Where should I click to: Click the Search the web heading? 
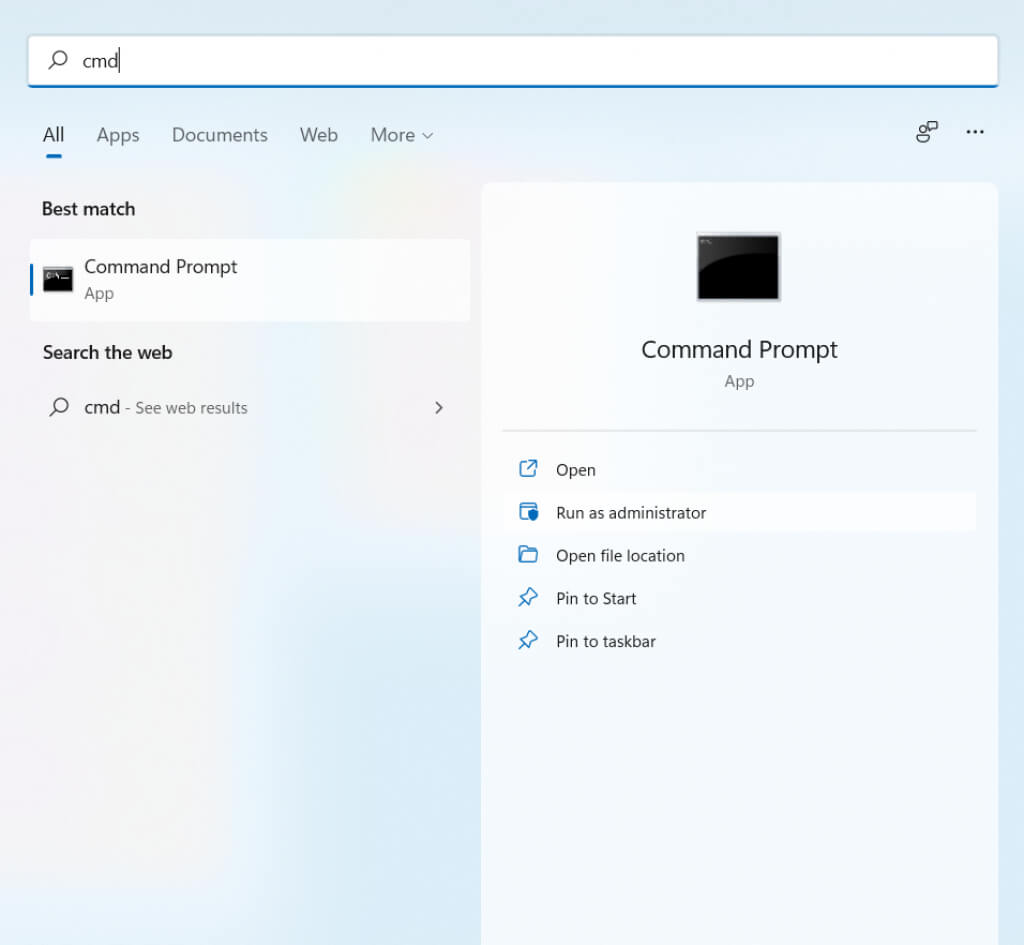coord(108,353)
